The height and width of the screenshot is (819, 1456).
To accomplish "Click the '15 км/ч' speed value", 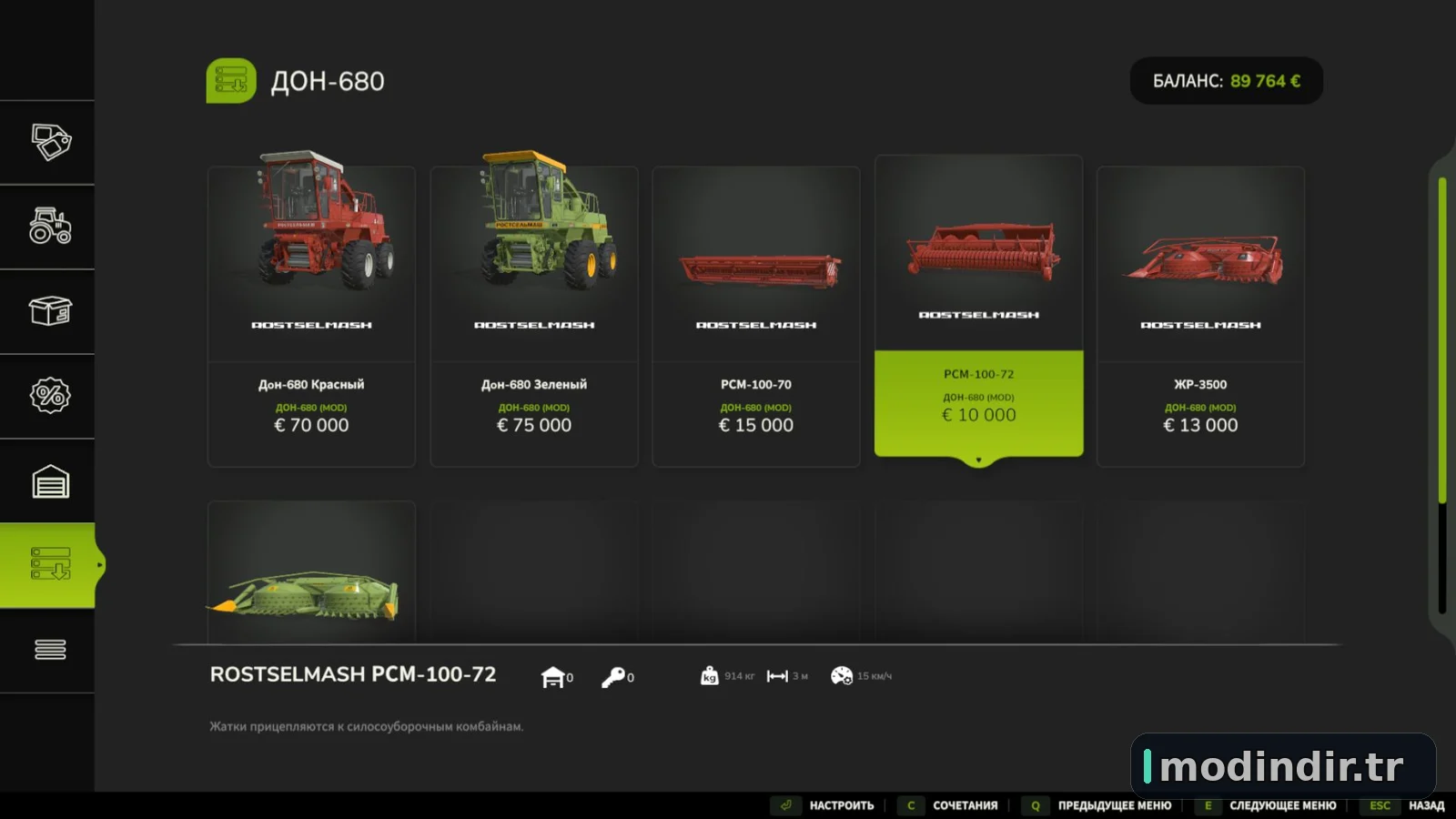I will coord(875,676).
